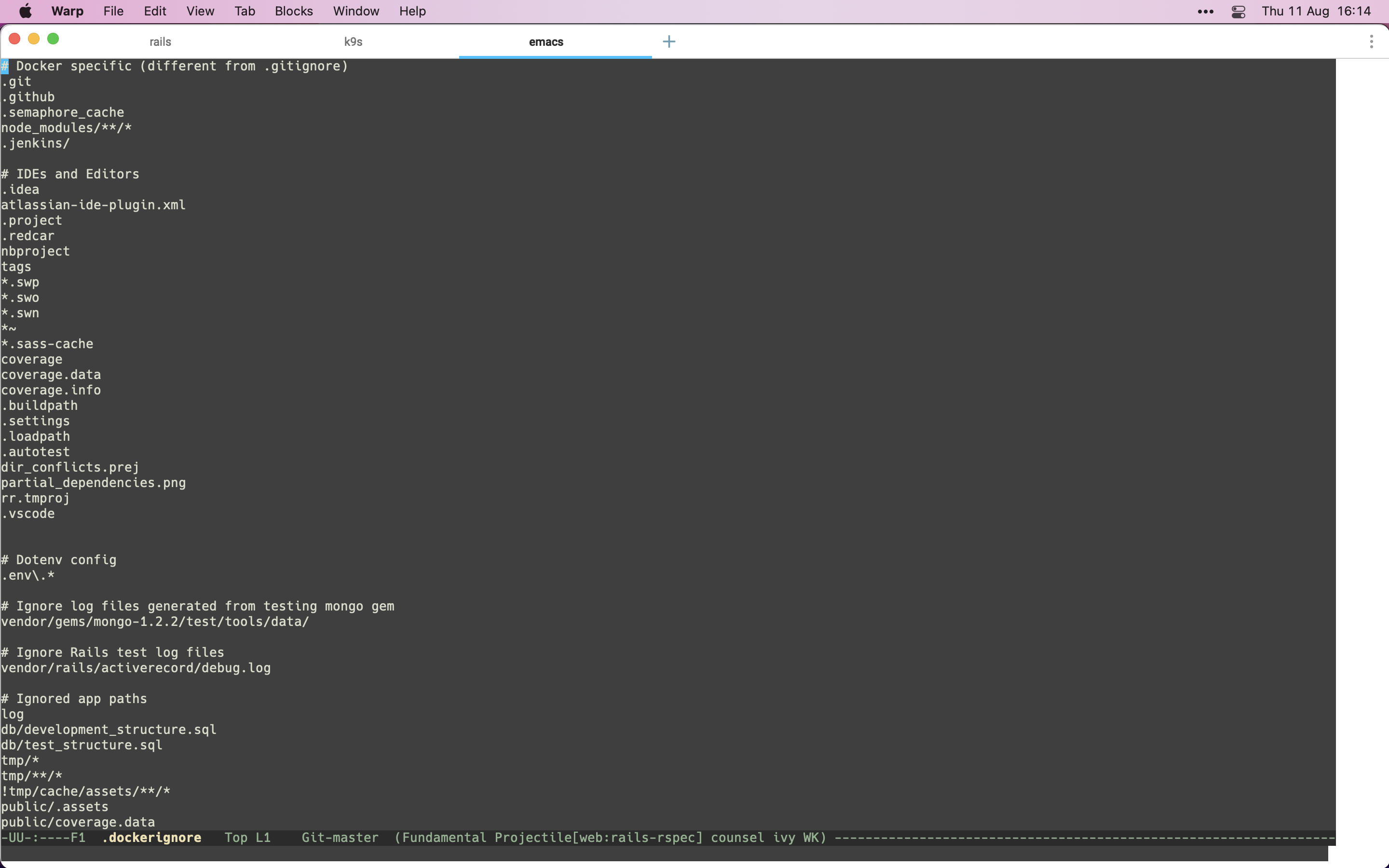Open the Help menu

412,11
